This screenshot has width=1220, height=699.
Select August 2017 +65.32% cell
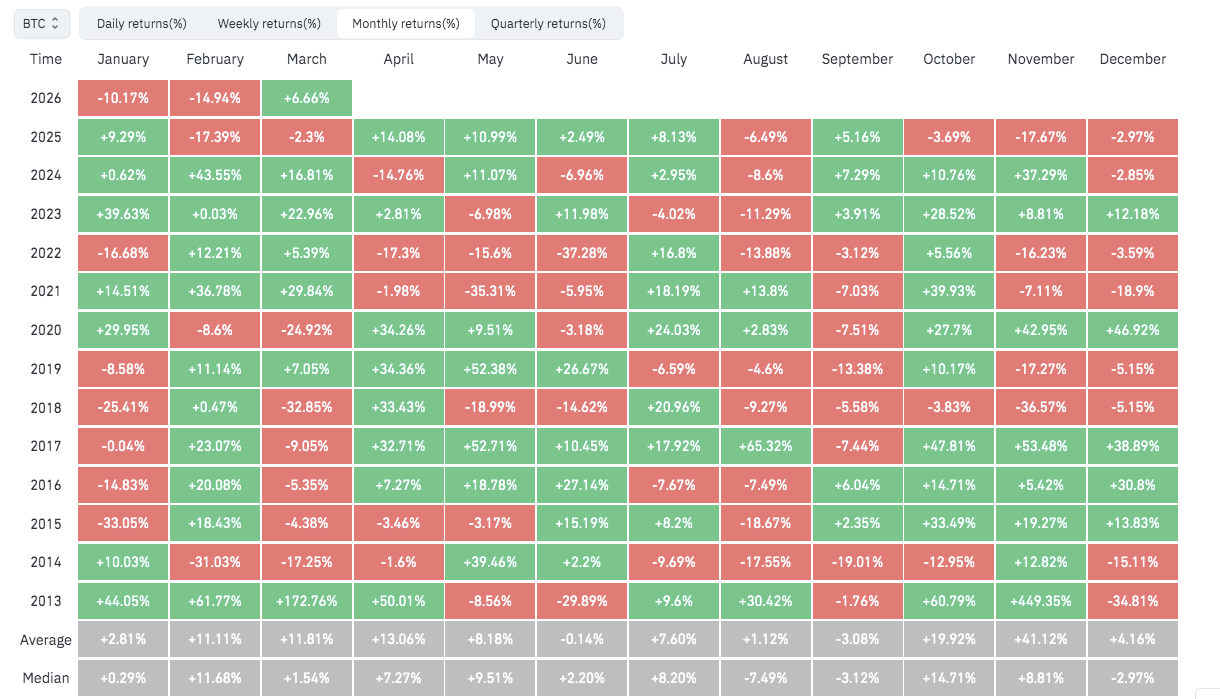766,446
